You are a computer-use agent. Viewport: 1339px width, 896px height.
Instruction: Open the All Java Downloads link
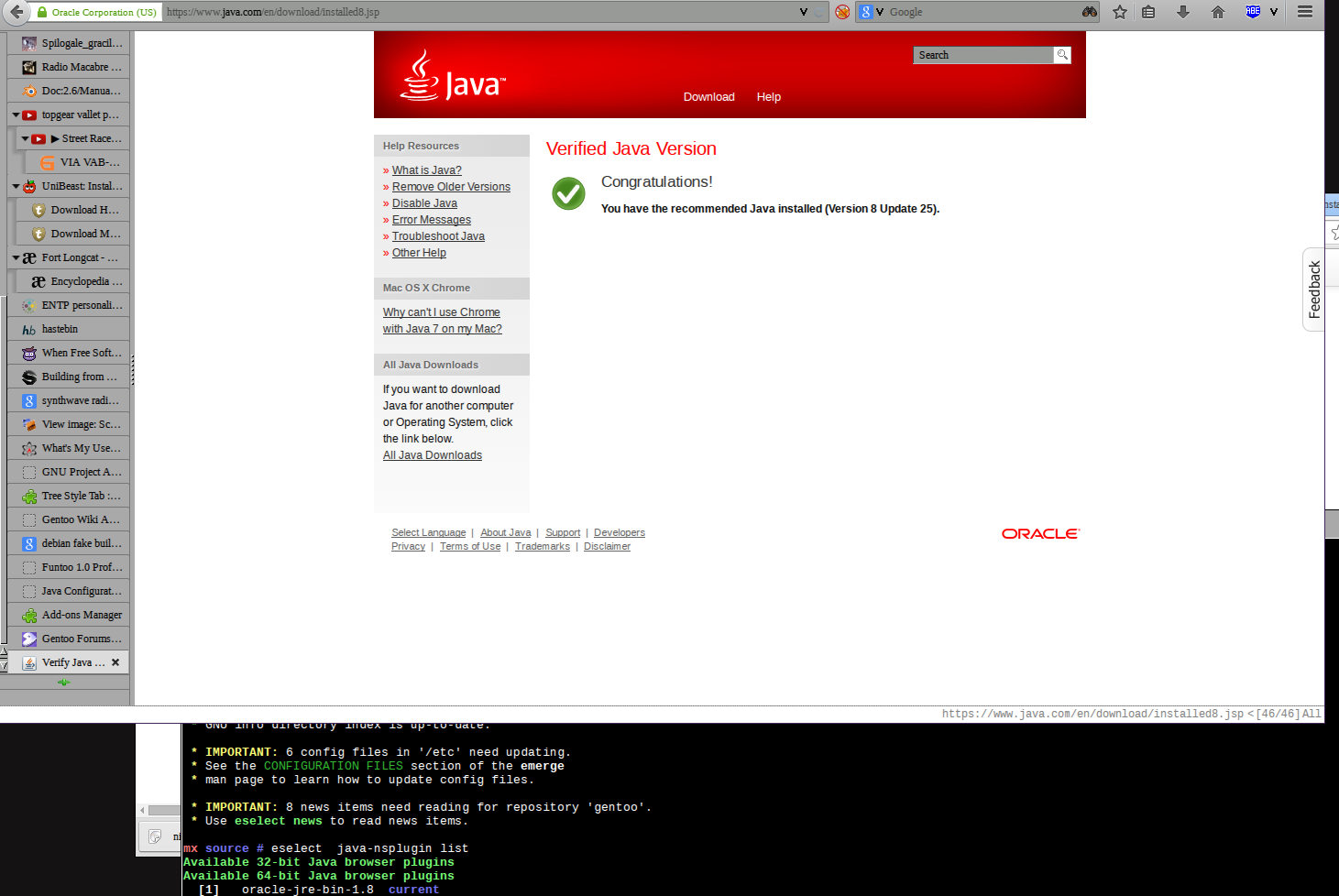point(433,455)
